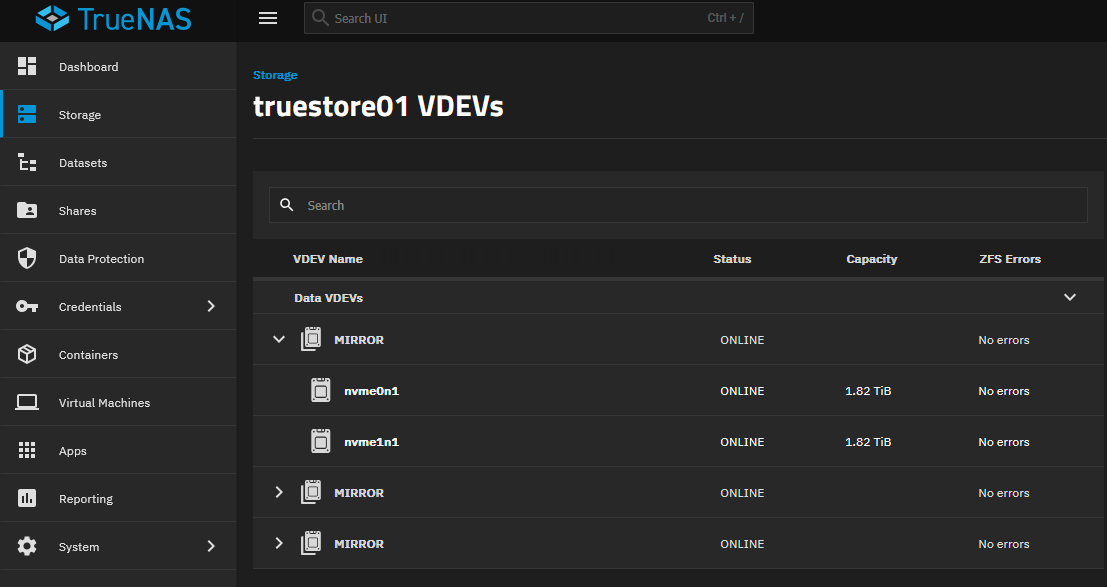Select the Data VDEVs group label

click(x=328, y=298)
